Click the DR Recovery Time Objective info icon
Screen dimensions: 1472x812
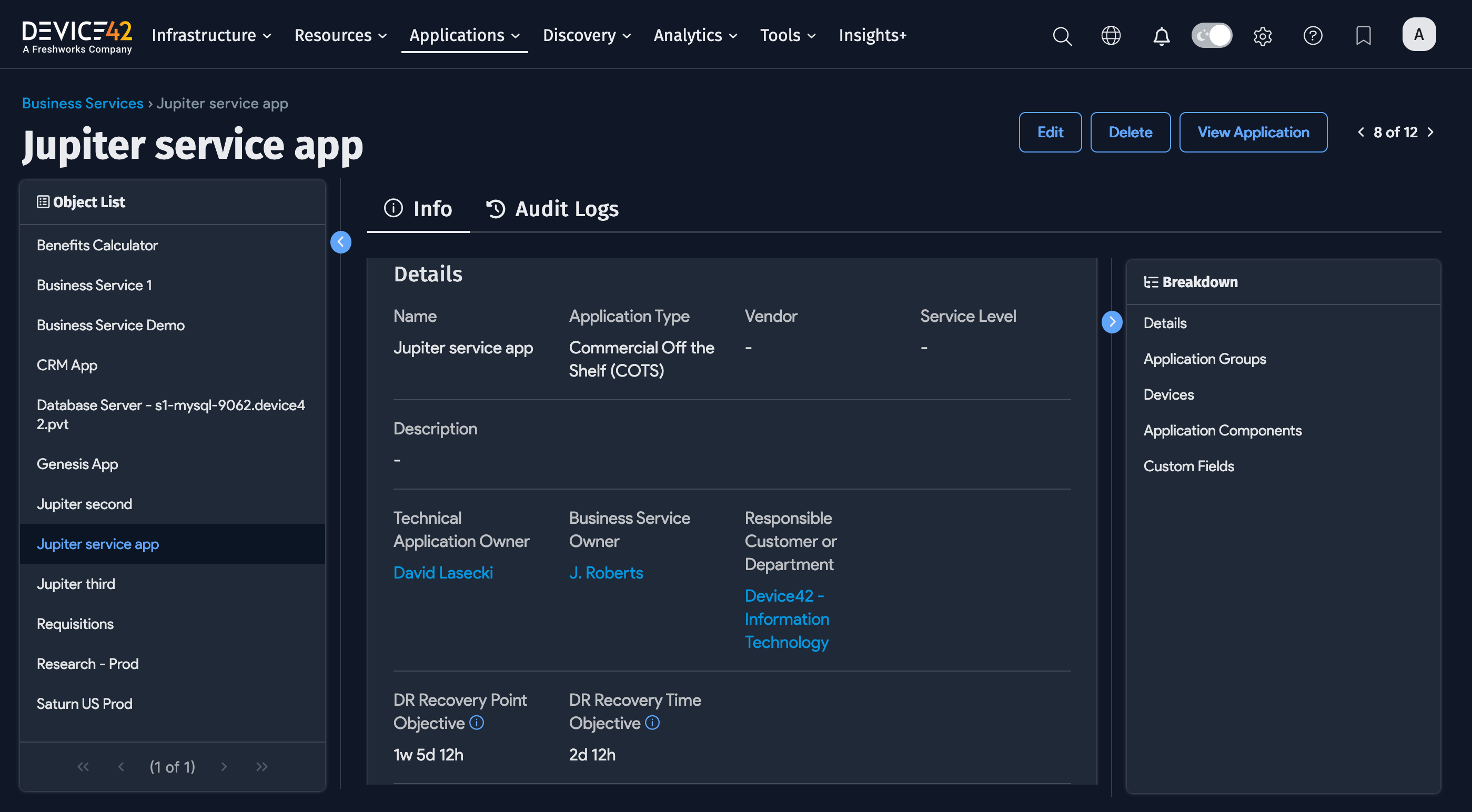pos(652,723)
